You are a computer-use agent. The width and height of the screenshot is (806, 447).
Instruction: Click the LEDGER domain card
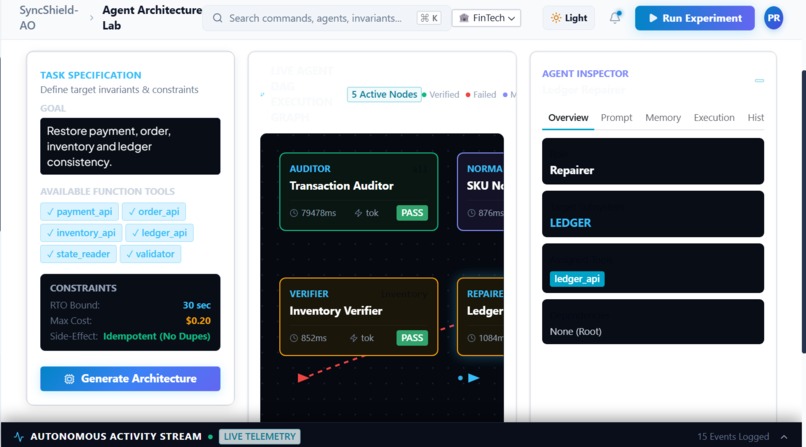(x=653, y=214)
